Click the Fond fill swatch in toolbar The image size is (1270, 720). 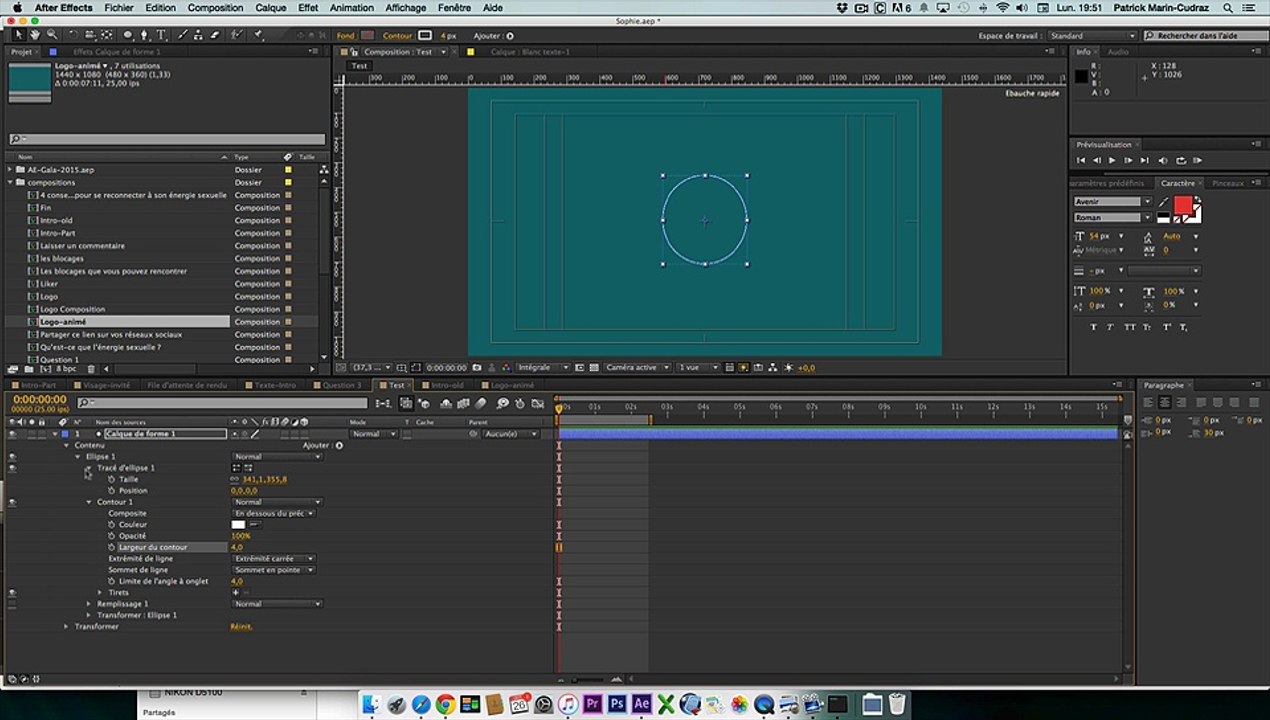pyautogui.click(x=367, y=36)
